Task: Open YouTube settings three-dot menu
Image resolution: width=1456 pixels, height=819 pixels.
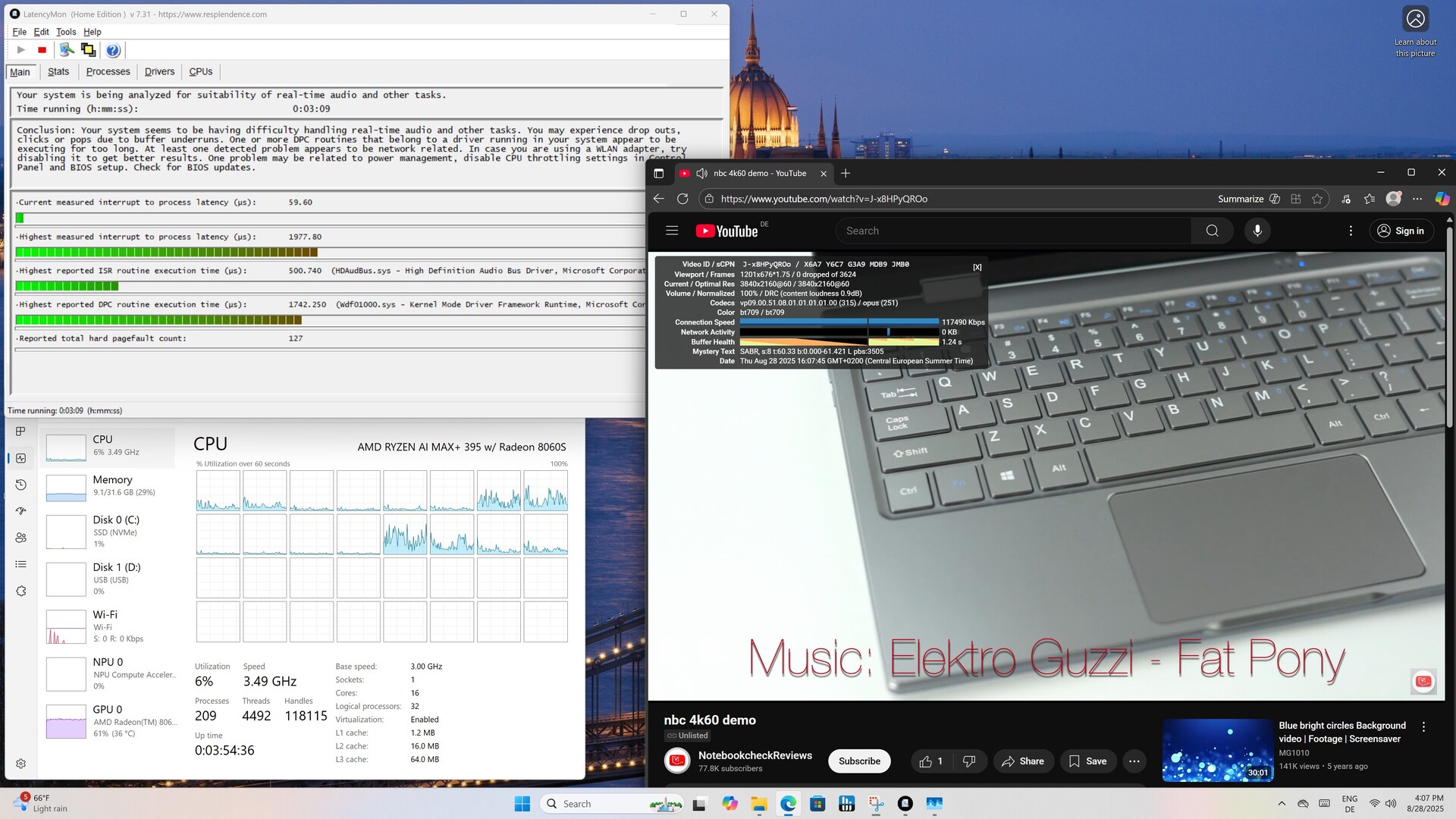Action: point(1351,231)
